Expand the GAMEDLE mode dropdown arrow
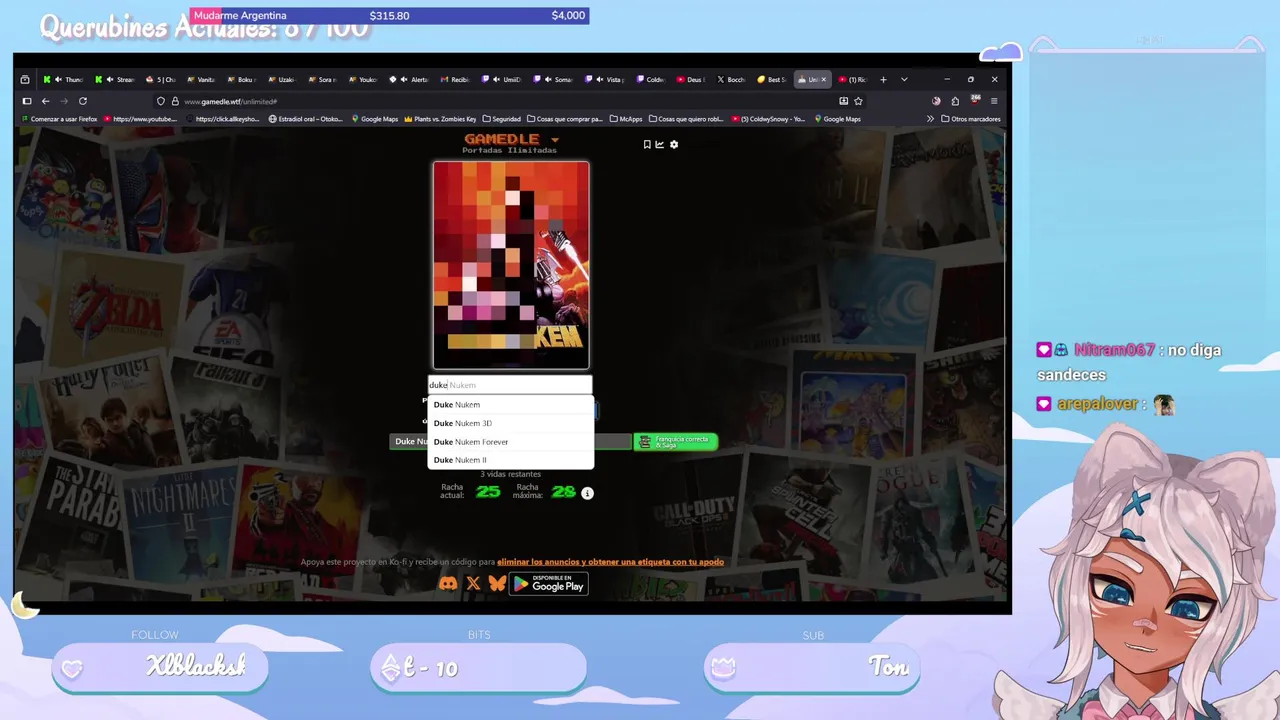The height and width of the screenshot is (720, 1280). (x=555, y=140)
